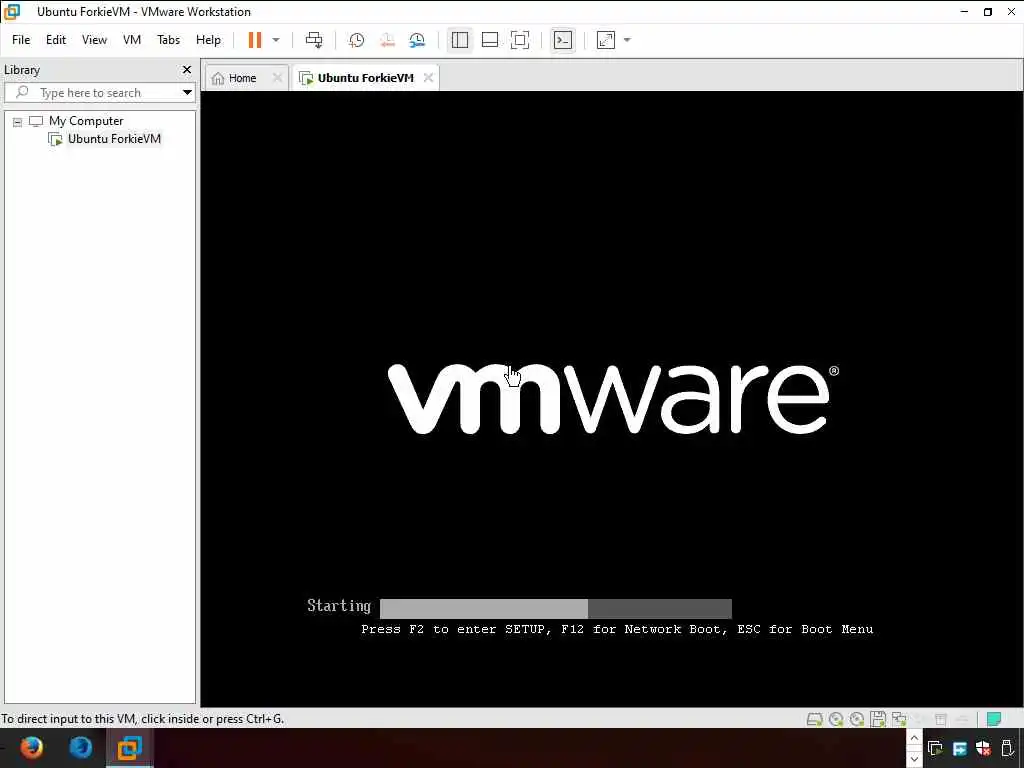Click the Starting boot progress bar
Viewport: 1024px width, 768px height.
click(556, 608)
